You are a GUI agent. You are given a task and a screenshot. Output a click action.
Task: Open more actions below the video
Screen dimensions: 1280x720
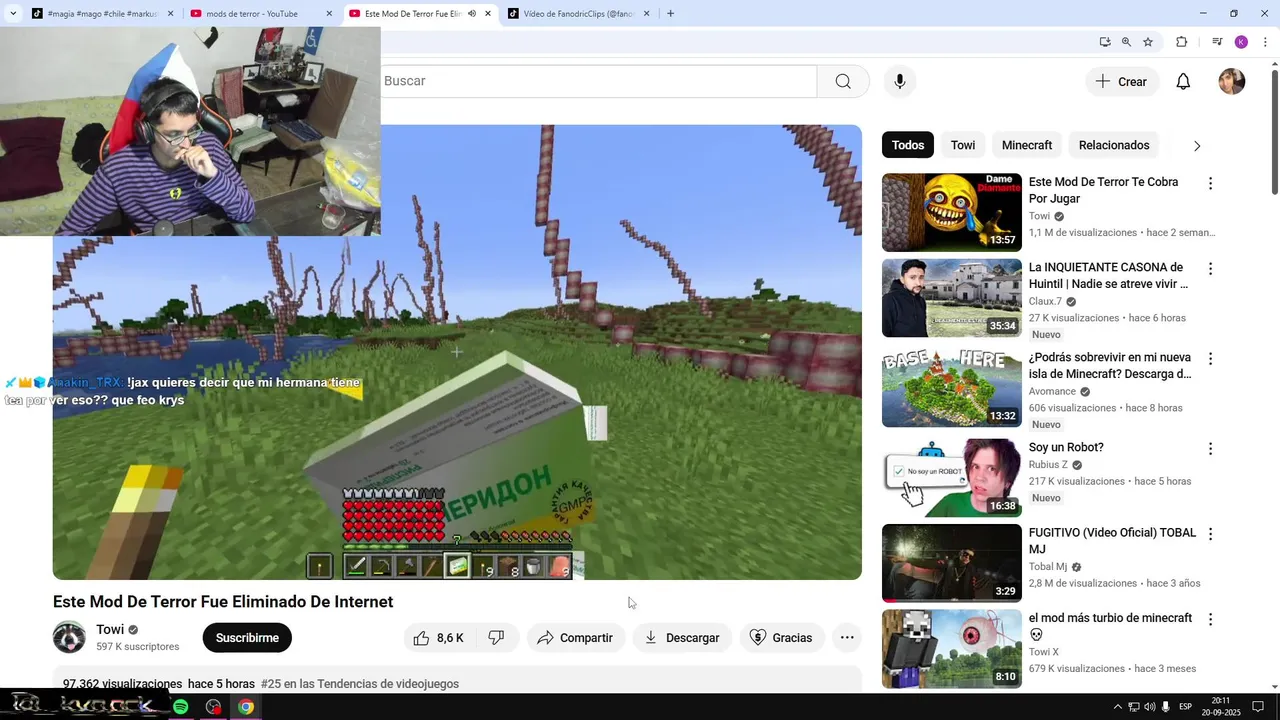coord(847,638)
